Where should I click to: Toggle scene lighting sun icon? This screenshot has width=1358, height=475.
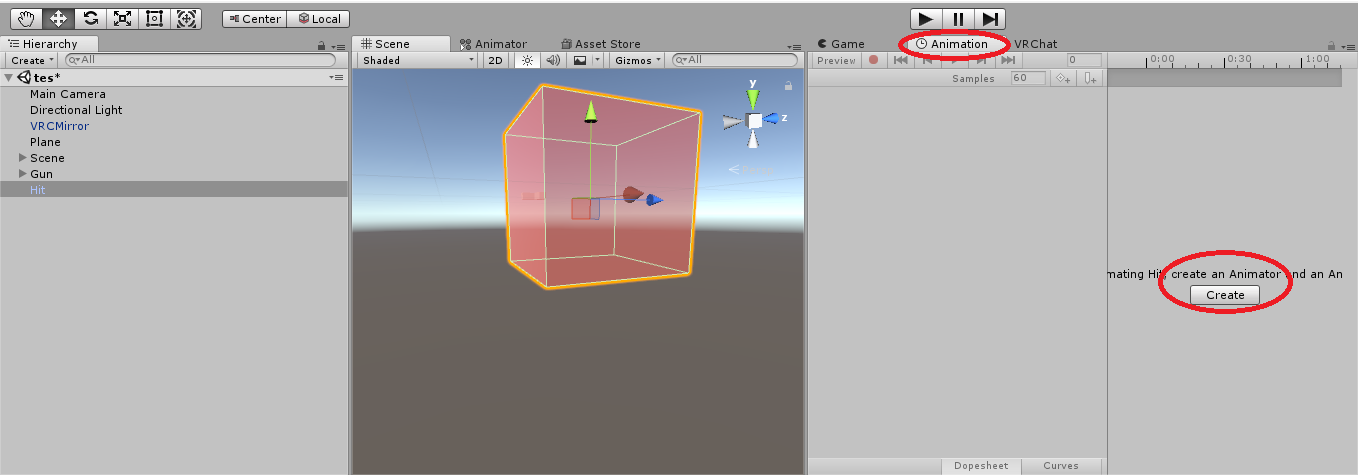pos(527,60)
